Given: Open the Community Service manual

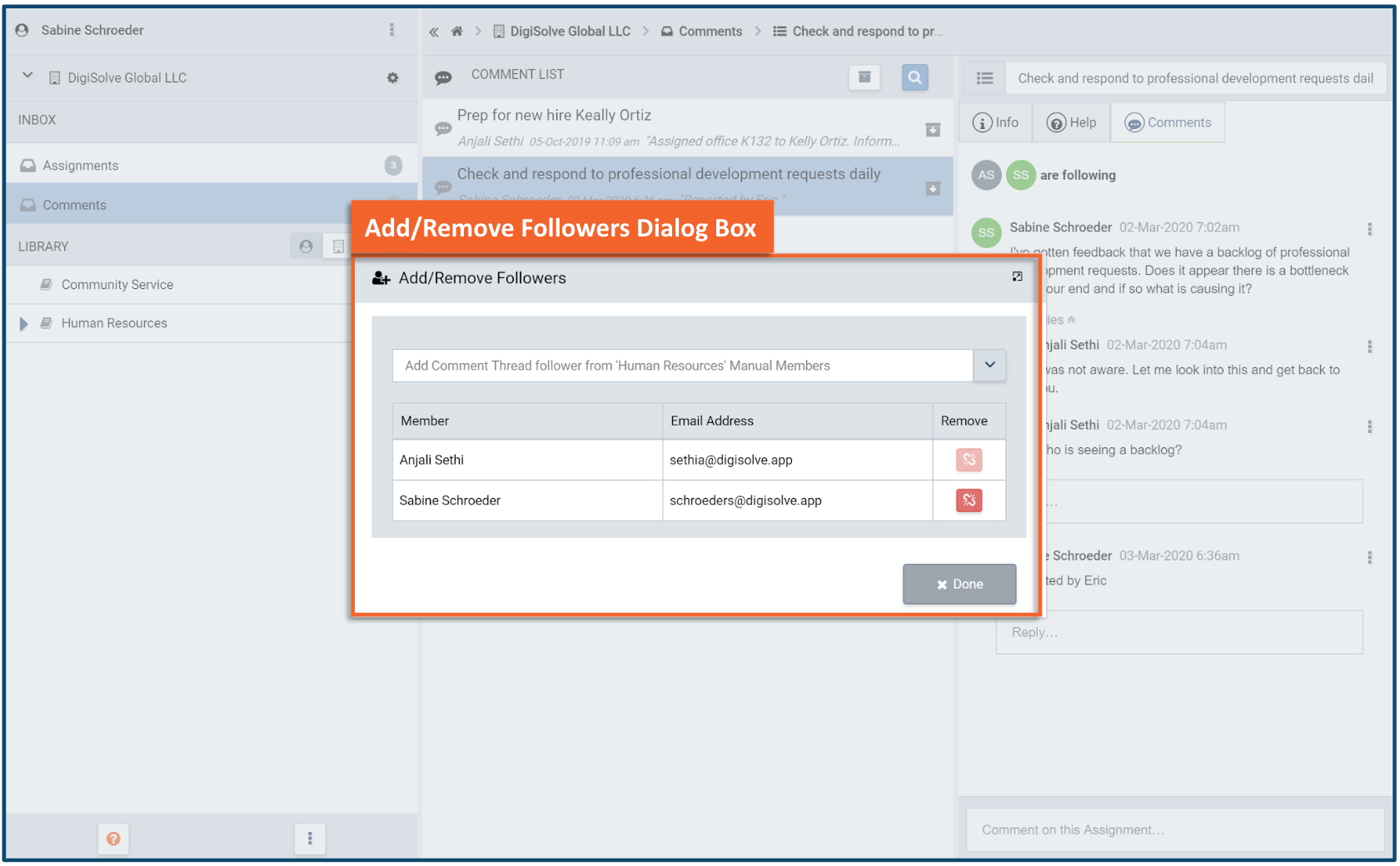Looking at the screenshot, I should pyautogui.click(x=117, y=285).
